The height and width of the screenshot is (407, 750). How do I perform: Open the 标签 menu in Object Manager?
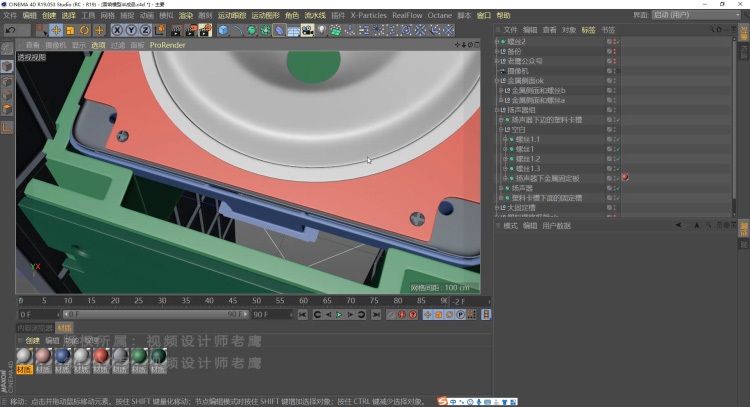click(588, 31)
